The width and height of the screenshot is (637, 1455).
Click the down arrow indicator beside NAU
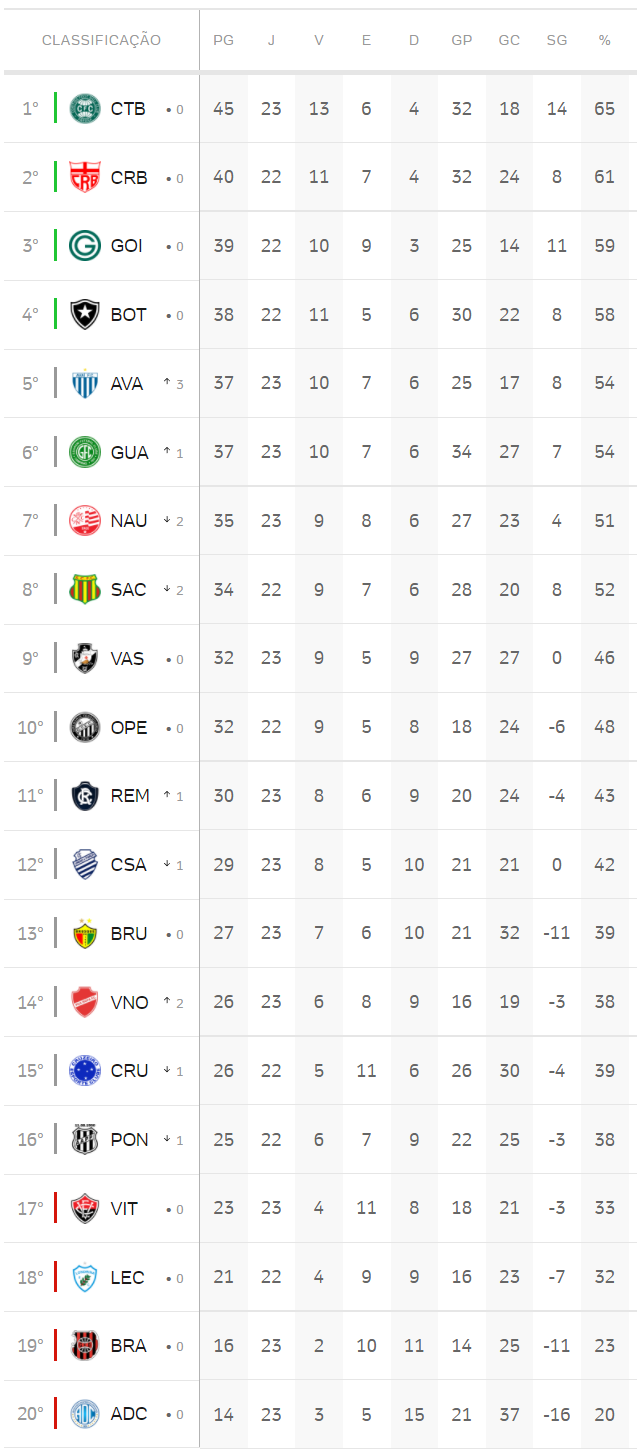pos(168,520)
